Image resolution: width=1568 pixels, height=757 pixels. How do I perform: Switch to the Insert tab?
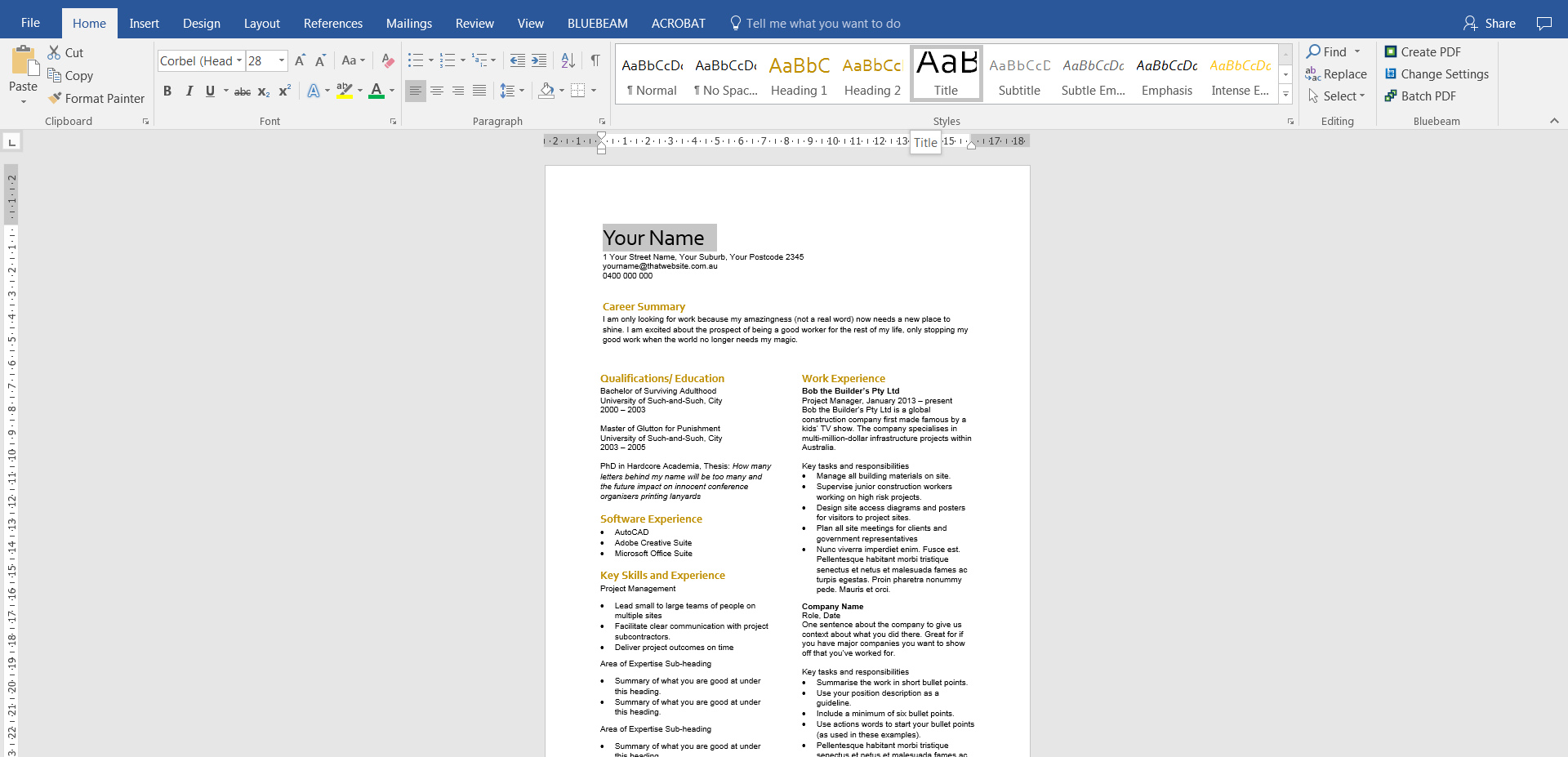[x=144, y=24]
